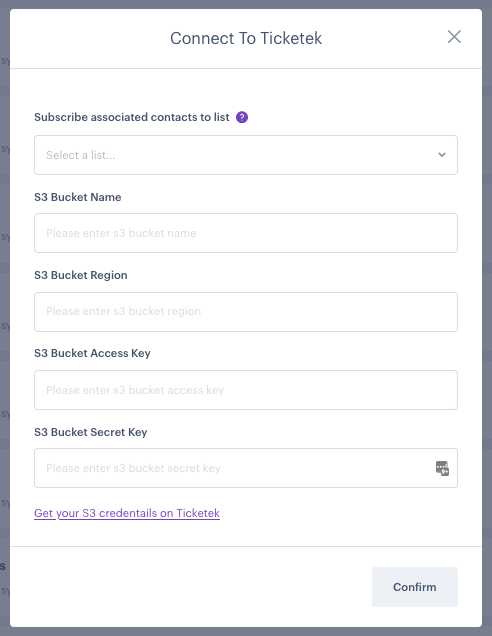
Task: Open 'Get your S3 credentails on Ticketek' link
Action: 127,513
